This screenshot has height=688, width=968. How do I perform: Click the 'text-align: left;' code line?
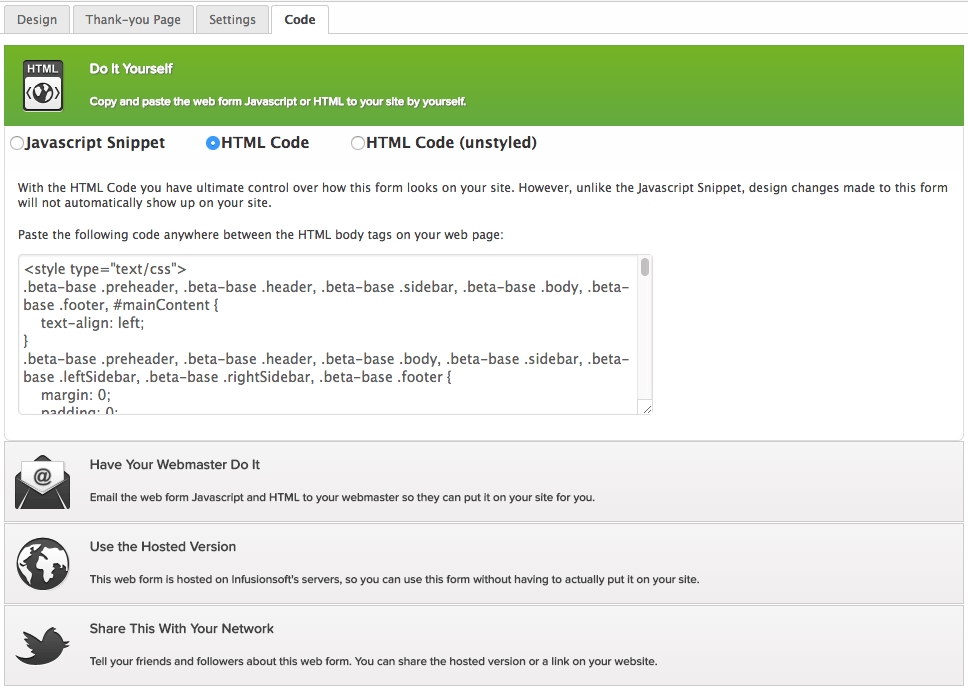[93, 323]
